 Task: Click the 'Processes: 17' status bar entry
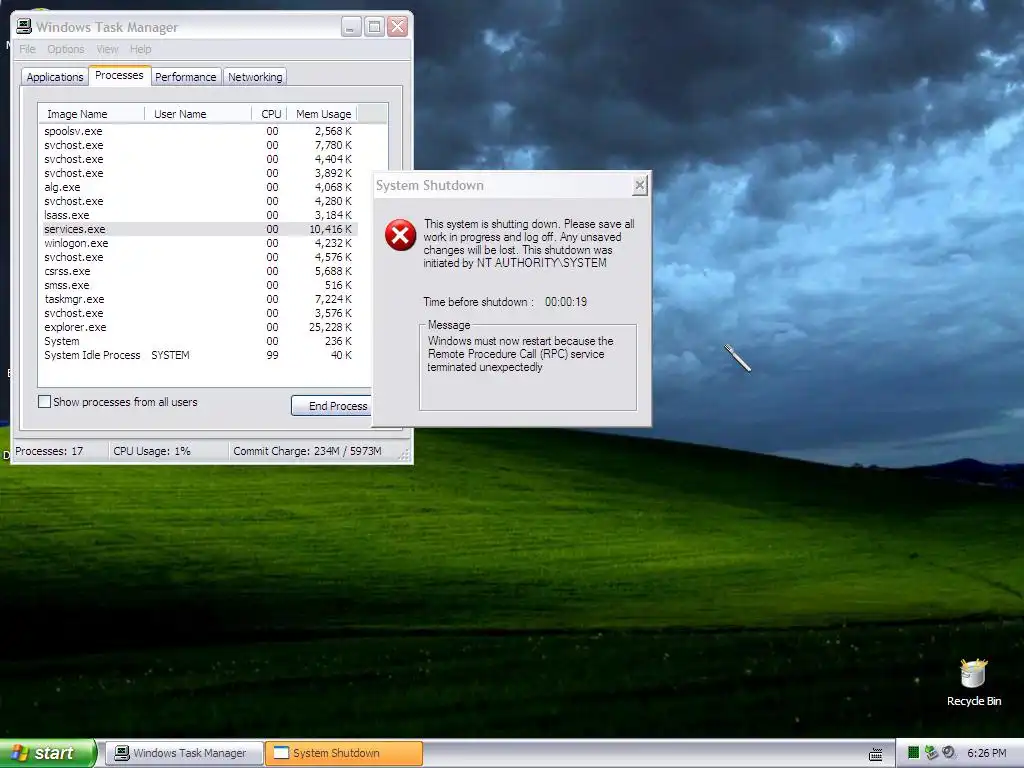[x=50, y=451]
